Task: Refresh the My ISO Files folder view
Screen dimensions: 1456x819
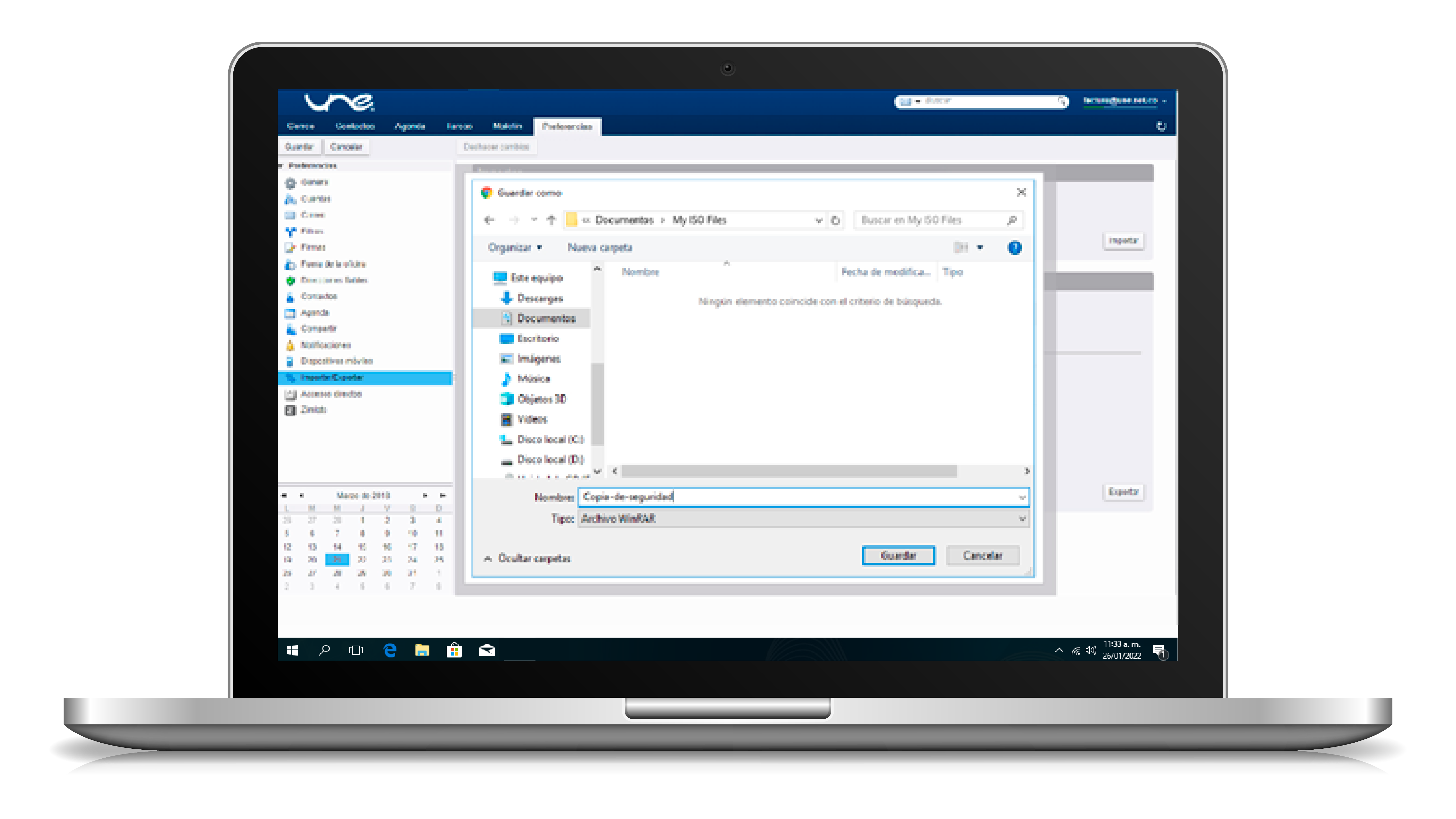Action: 835,220
